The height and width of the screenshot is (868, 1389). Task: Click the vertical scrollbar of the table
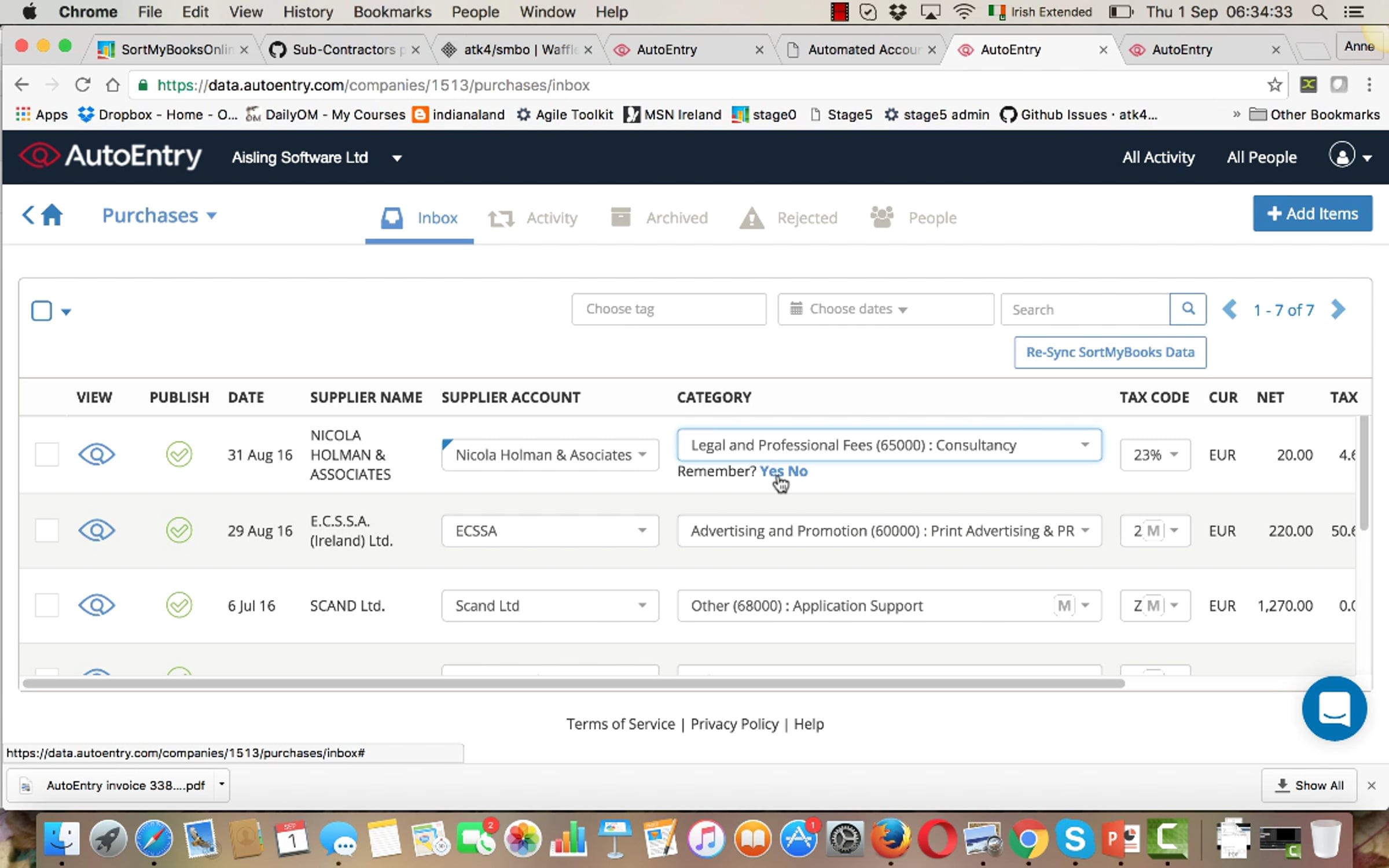pos(1364,473)
